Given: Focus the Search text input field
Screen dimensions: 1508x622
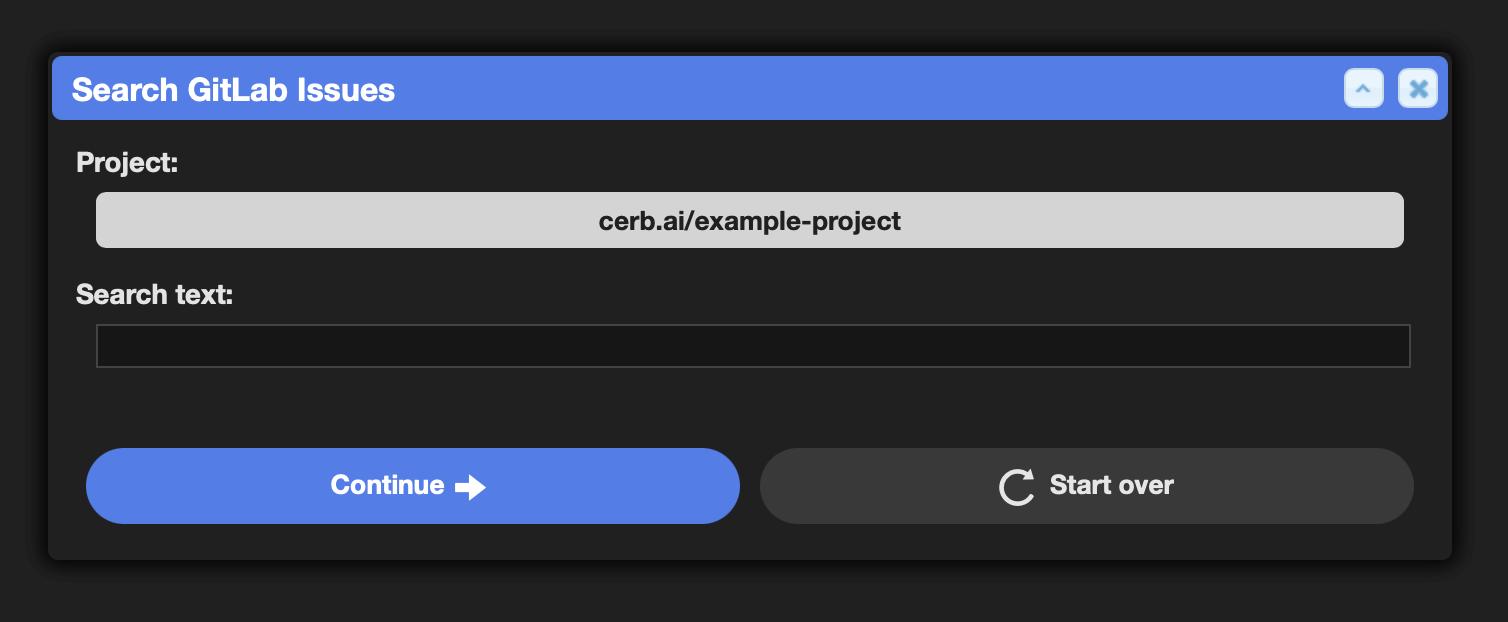Looking at the screenshot, I should pyautogui.click(x=753, y=346).
